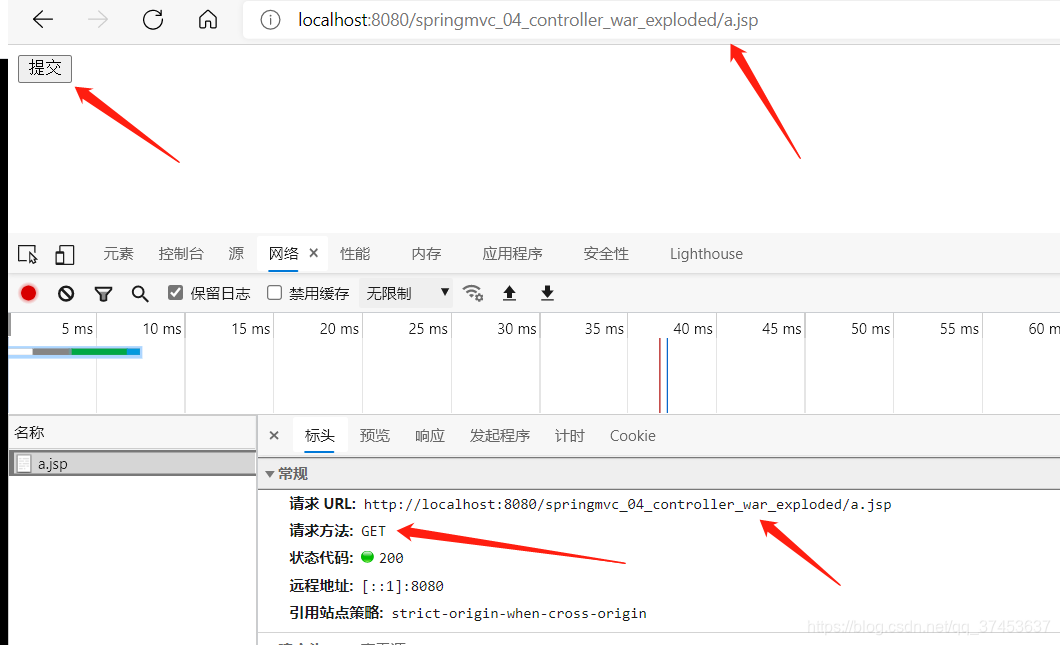The width and height of the screenshot is (1060, 645).
Task: Clear the network log icon
Action: pyautogui.click(x=66, y=293)
